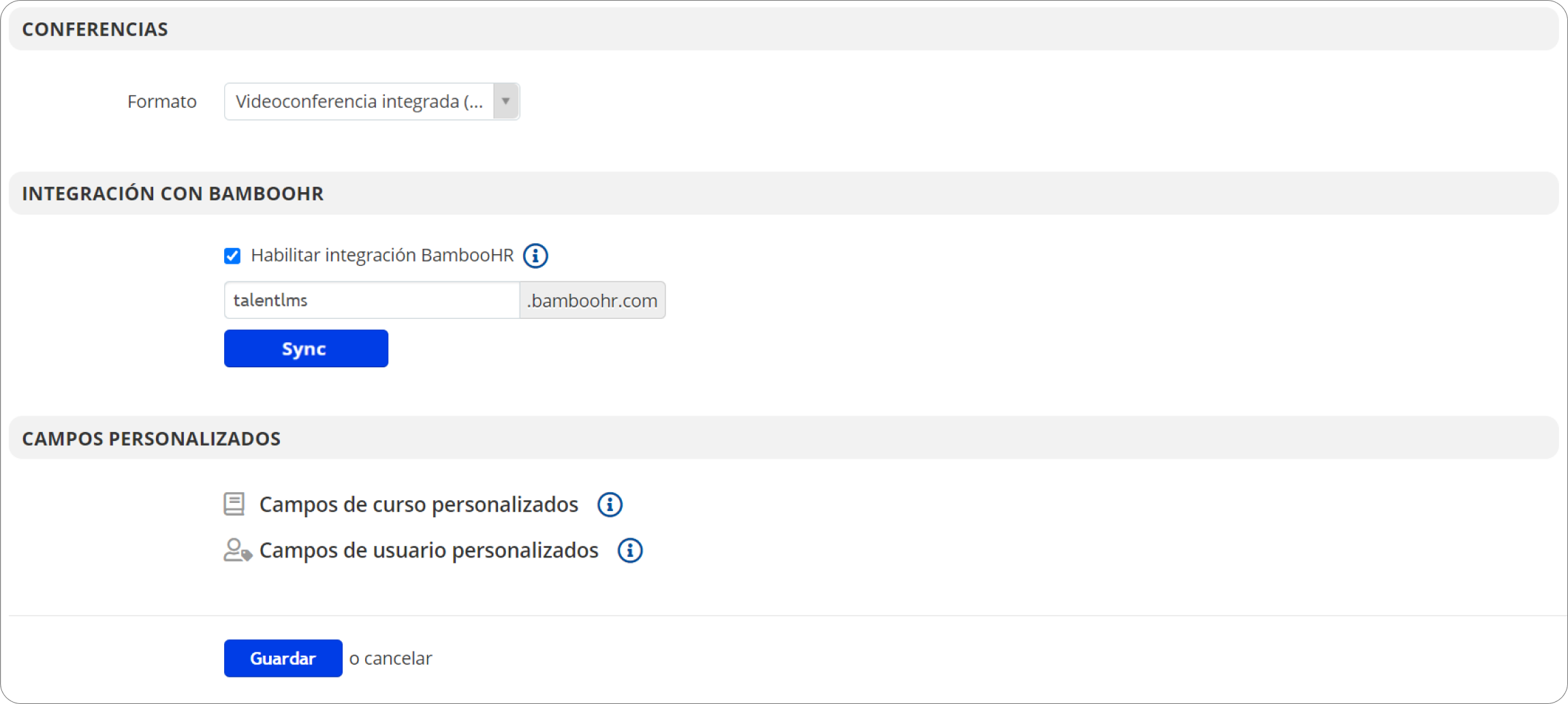Click the Campos Personalizados section header

coord(151,438)
